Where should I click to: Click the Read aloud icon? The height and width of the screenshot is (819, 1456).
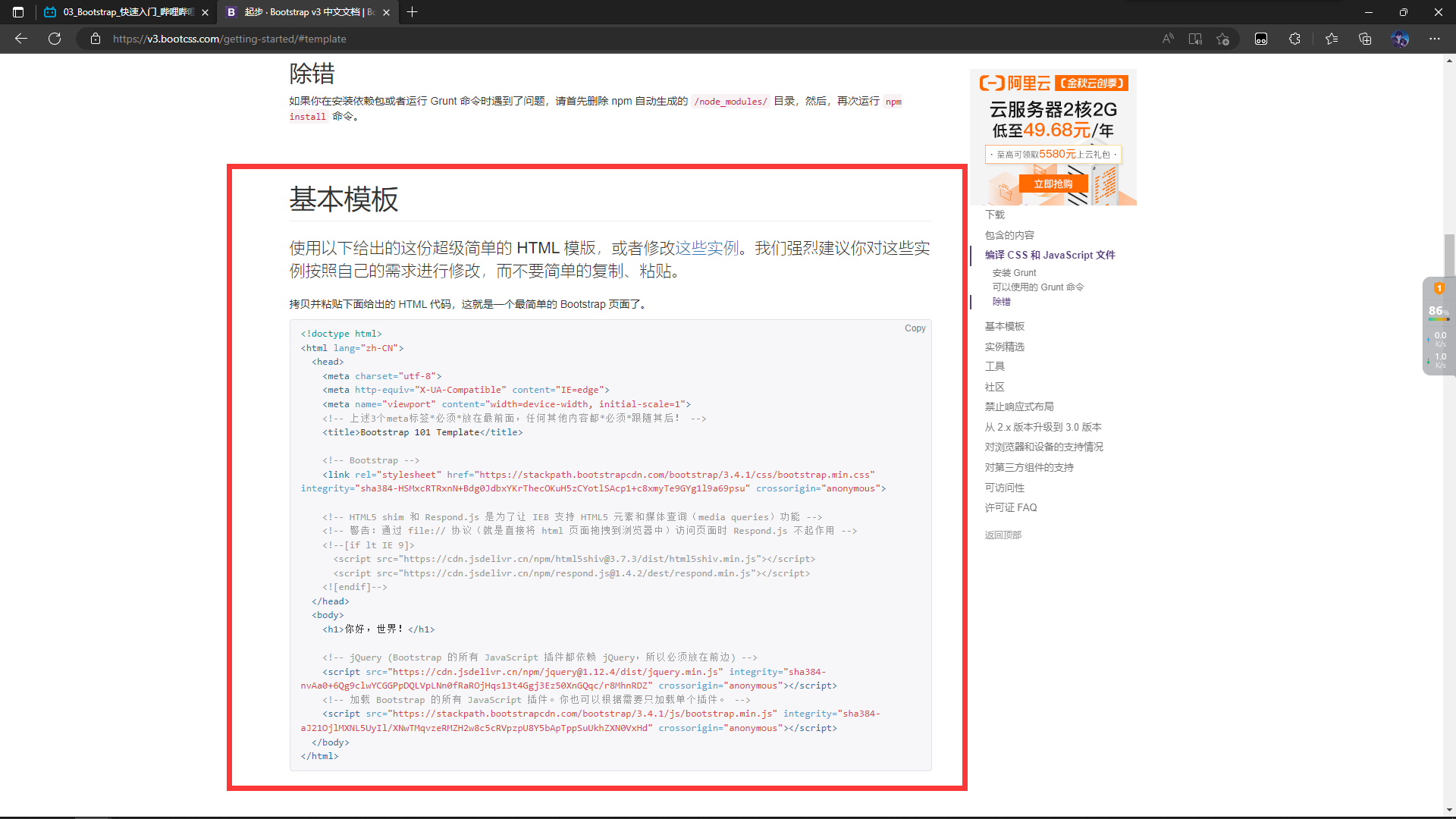1168,39
